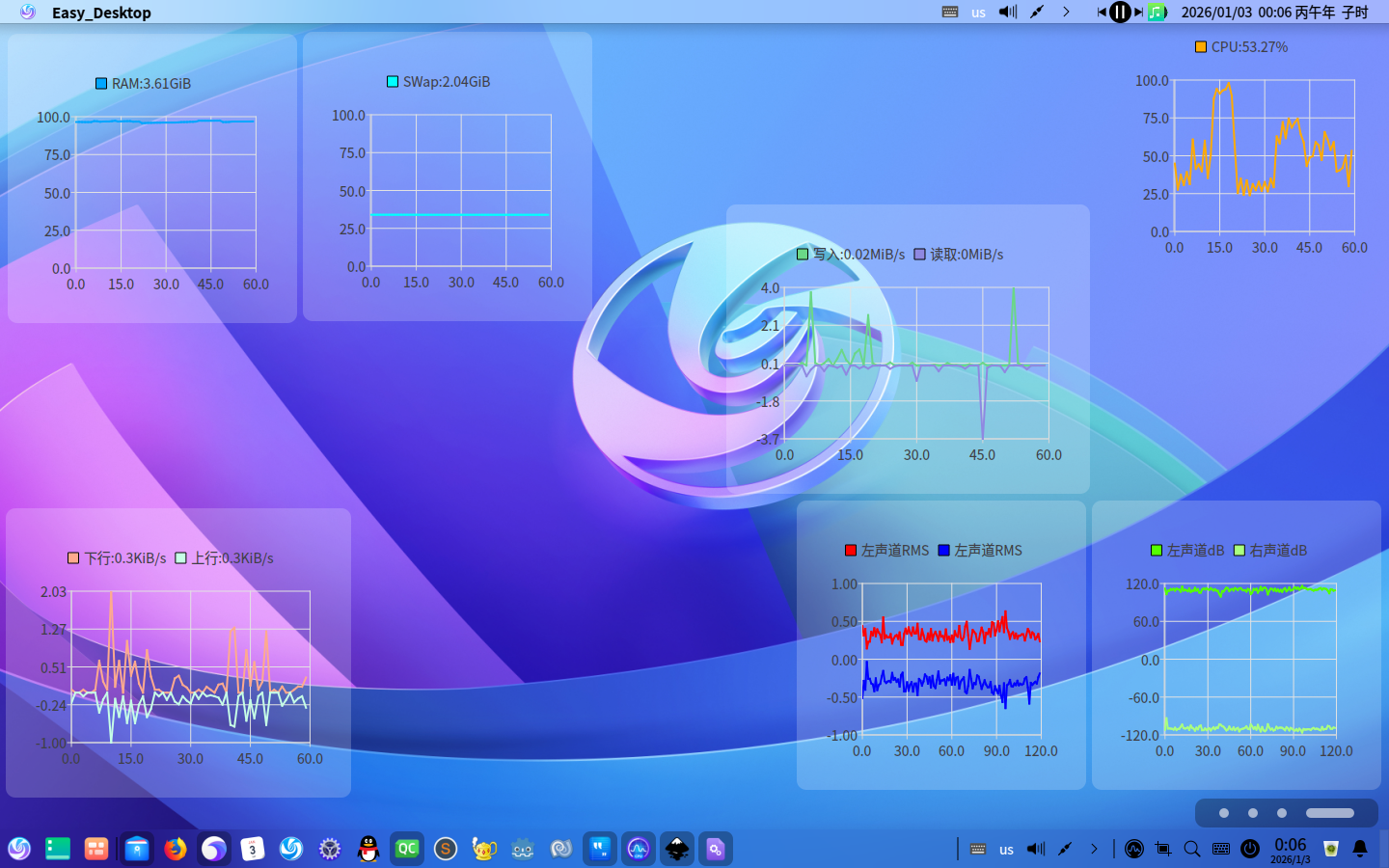Image resolution: width=1389 pixels, height=868 pixels.
Task: Open search with the magnifier tray icon
Action: pyautogui.click(x=1192, y=849)
